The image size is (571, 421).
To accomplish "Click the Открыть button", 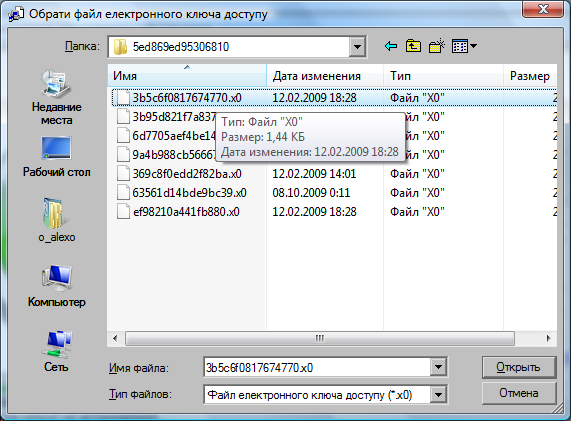I will click(519, 367).
